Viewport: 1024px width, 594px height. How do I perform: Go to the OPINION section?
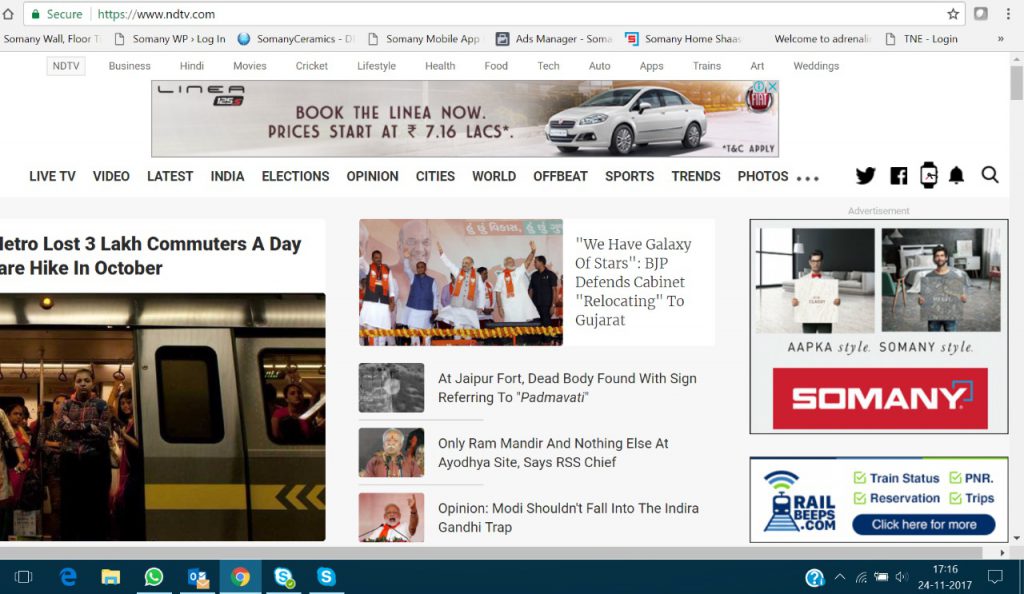pos(372,176)
